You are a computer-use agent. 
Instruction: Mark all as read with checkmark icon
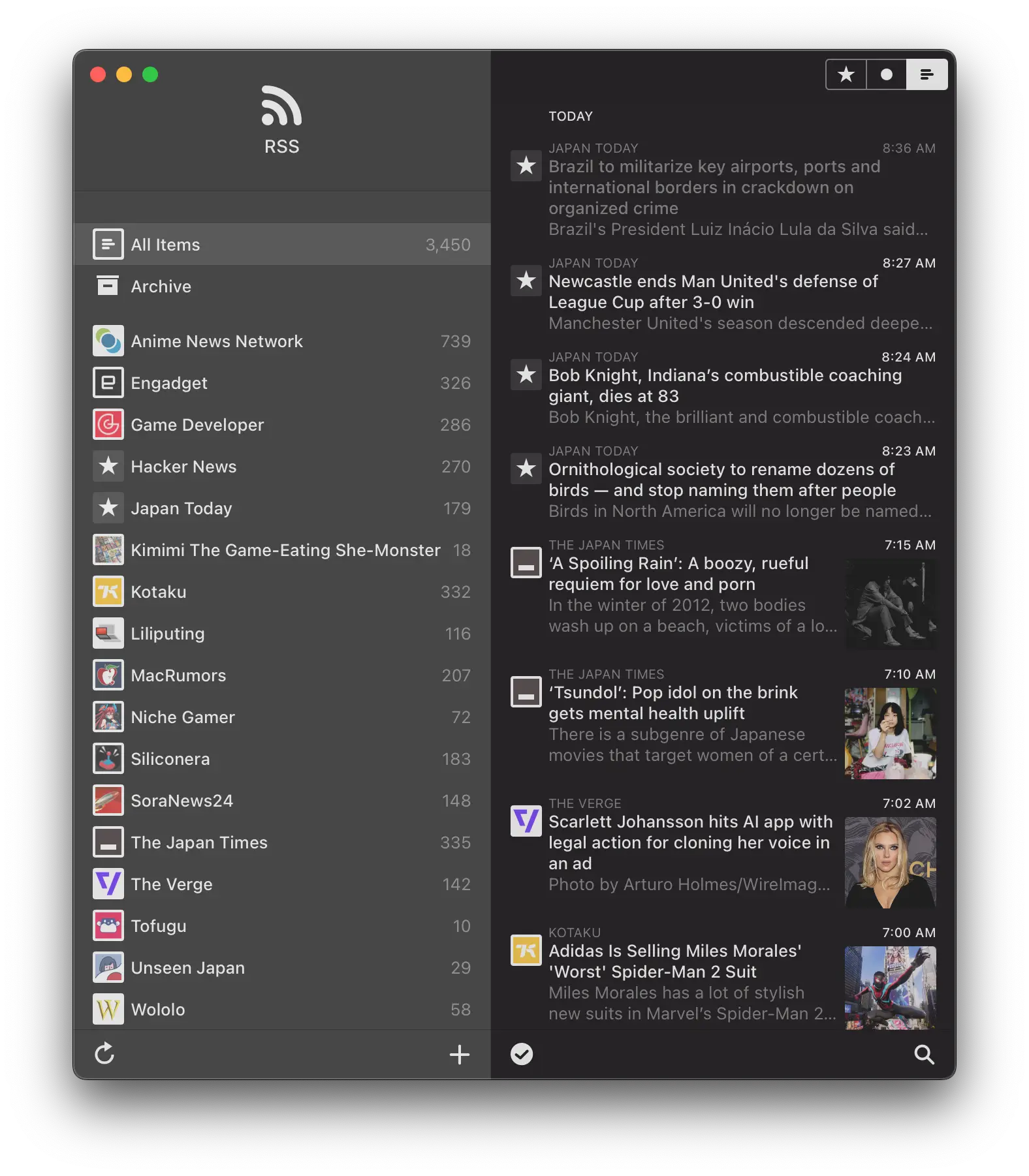[x=522, y=1054]
